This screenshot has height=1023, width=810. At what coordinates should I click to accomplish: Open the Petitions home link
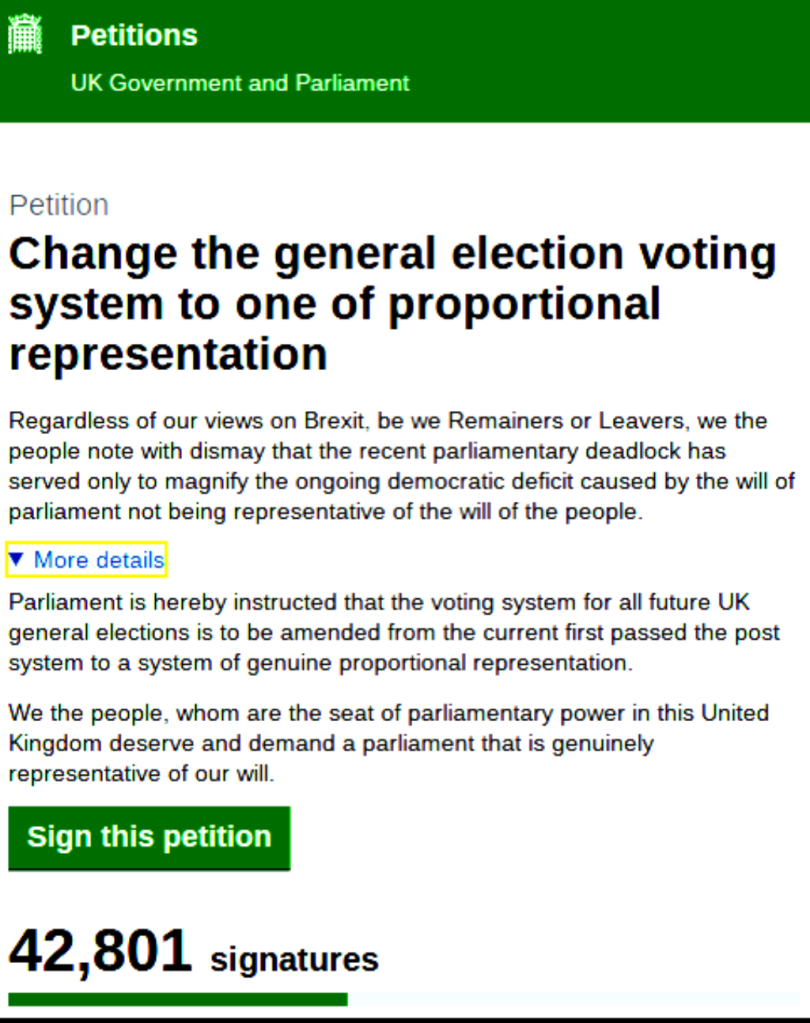point(134,35)
